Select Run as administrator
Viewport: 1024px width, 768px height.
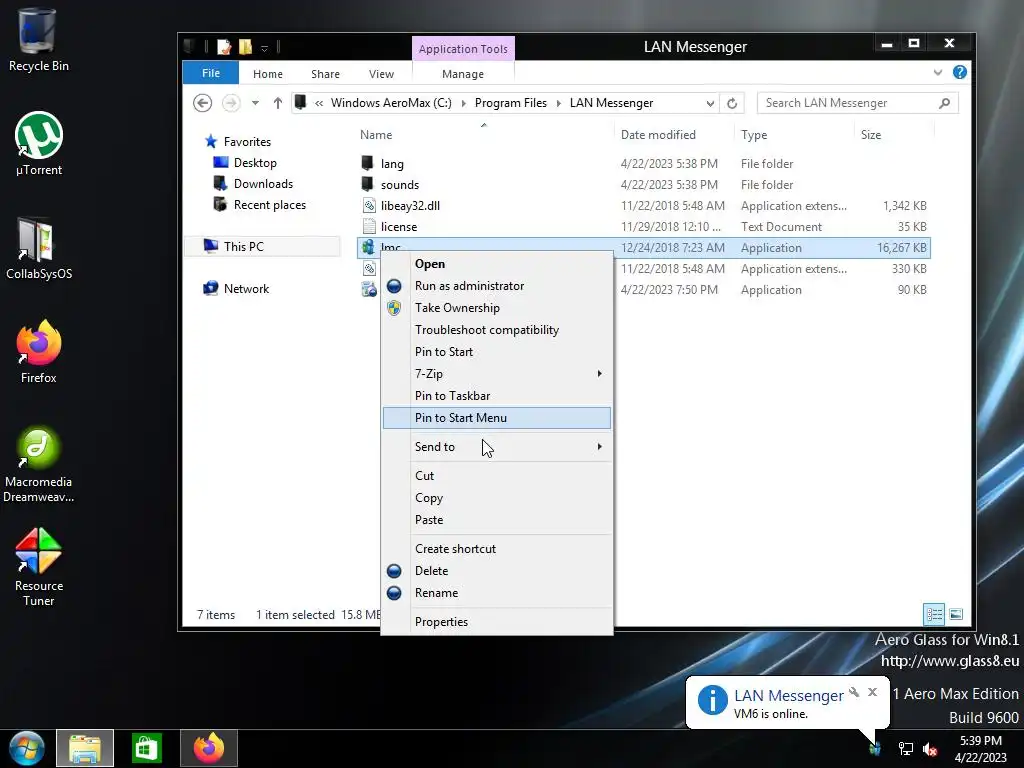pos(497,286)
